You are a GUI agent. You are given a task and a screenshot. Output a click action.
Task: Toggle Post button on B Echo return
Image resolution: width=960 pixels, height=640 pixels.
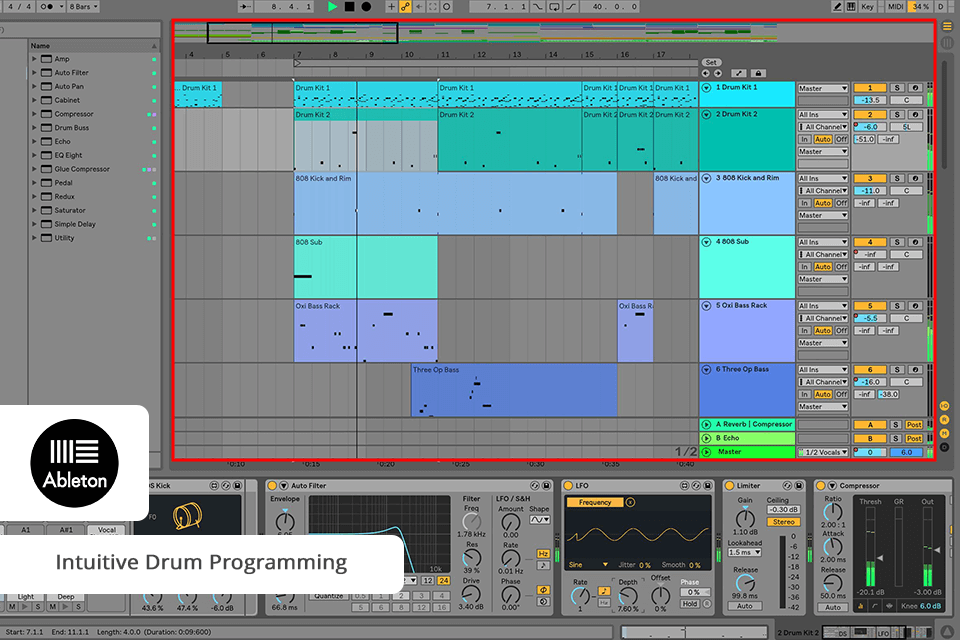(914, 439)
